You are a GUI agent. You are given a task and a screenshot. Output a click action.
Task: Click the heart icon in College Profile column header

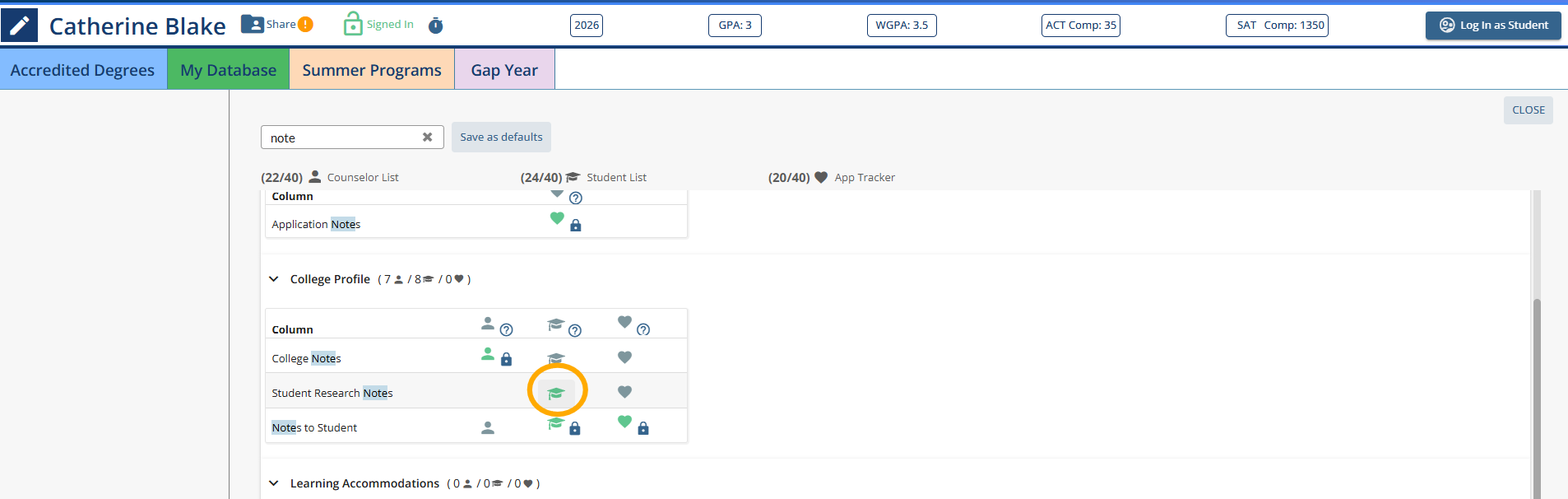[625, 322]
